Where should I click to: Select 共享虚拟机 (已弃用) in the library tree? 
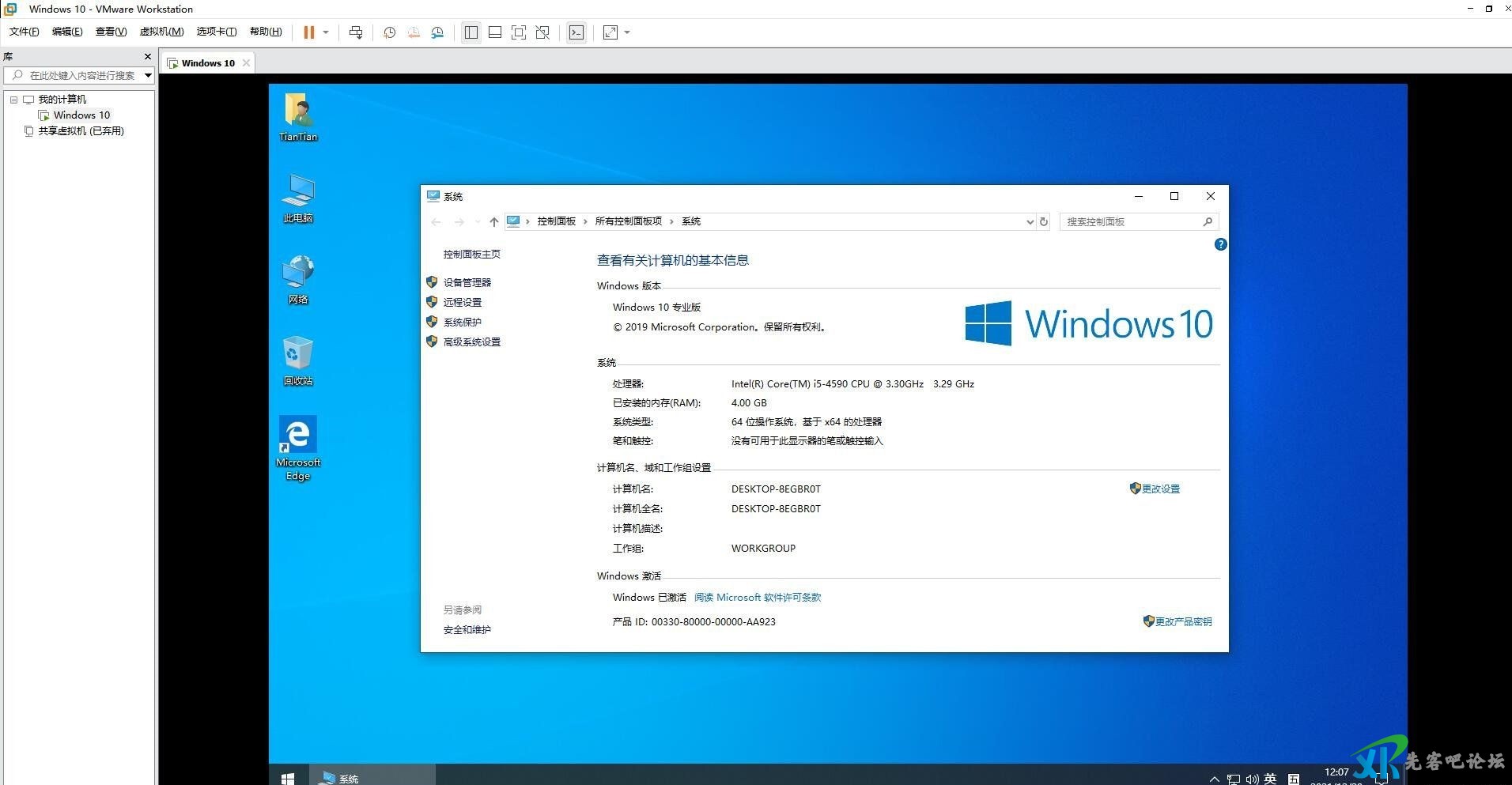[81, 131]
